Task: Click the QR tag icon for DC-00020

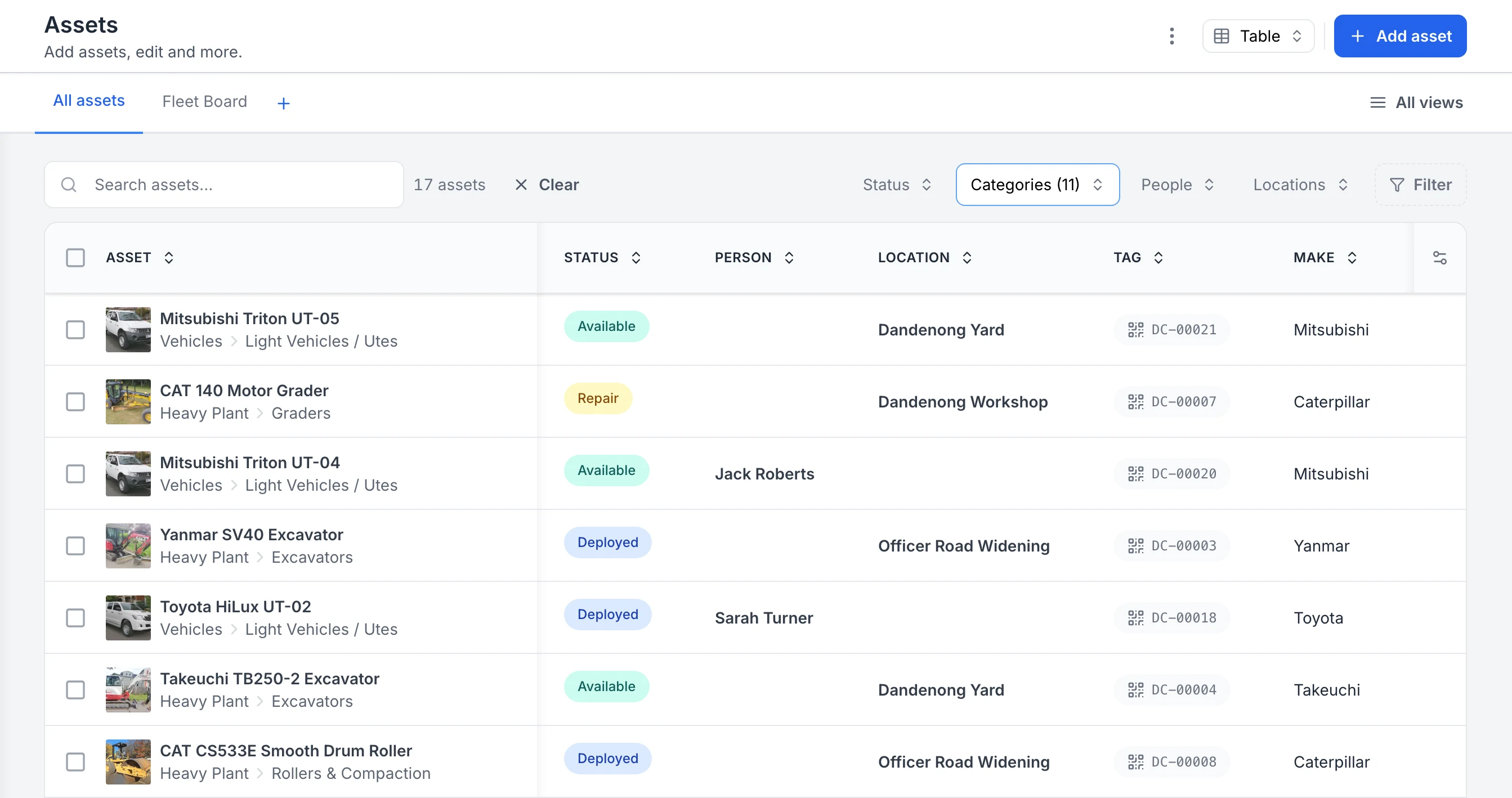Action: (x=1136, y=473)
